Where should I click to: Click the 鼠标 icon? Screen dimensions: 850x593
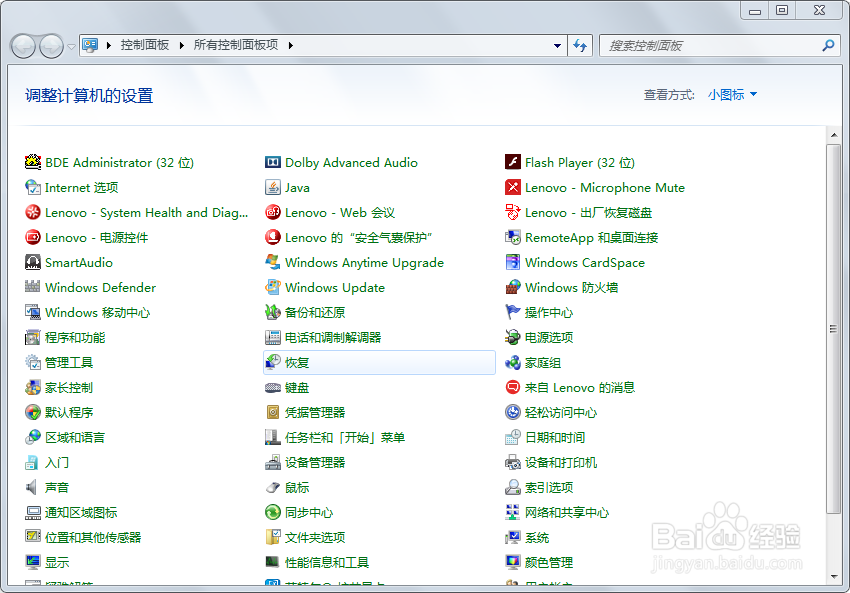[273, 487]
